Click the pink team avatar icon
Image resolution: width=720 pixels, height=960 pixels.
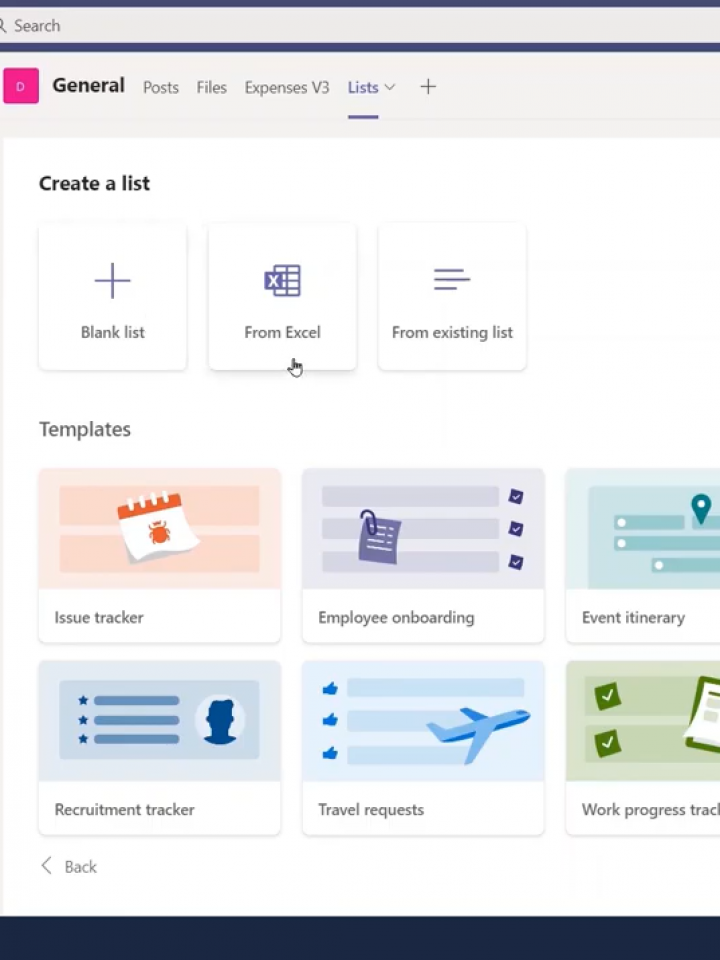(20, 86)
